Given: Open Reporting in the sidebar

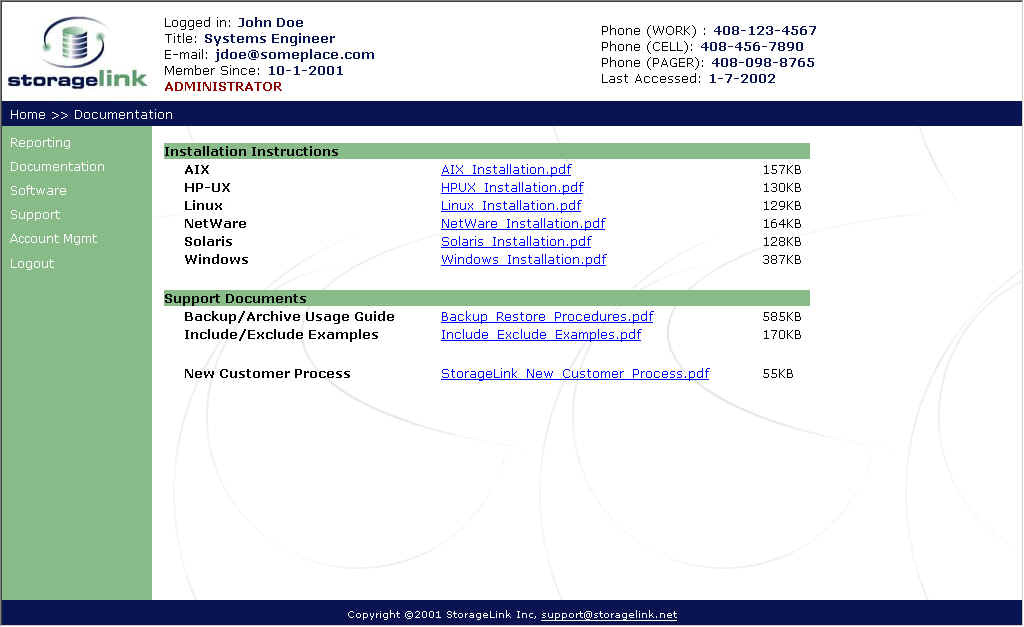Looking at the screenshot, I should pos(40,142).
